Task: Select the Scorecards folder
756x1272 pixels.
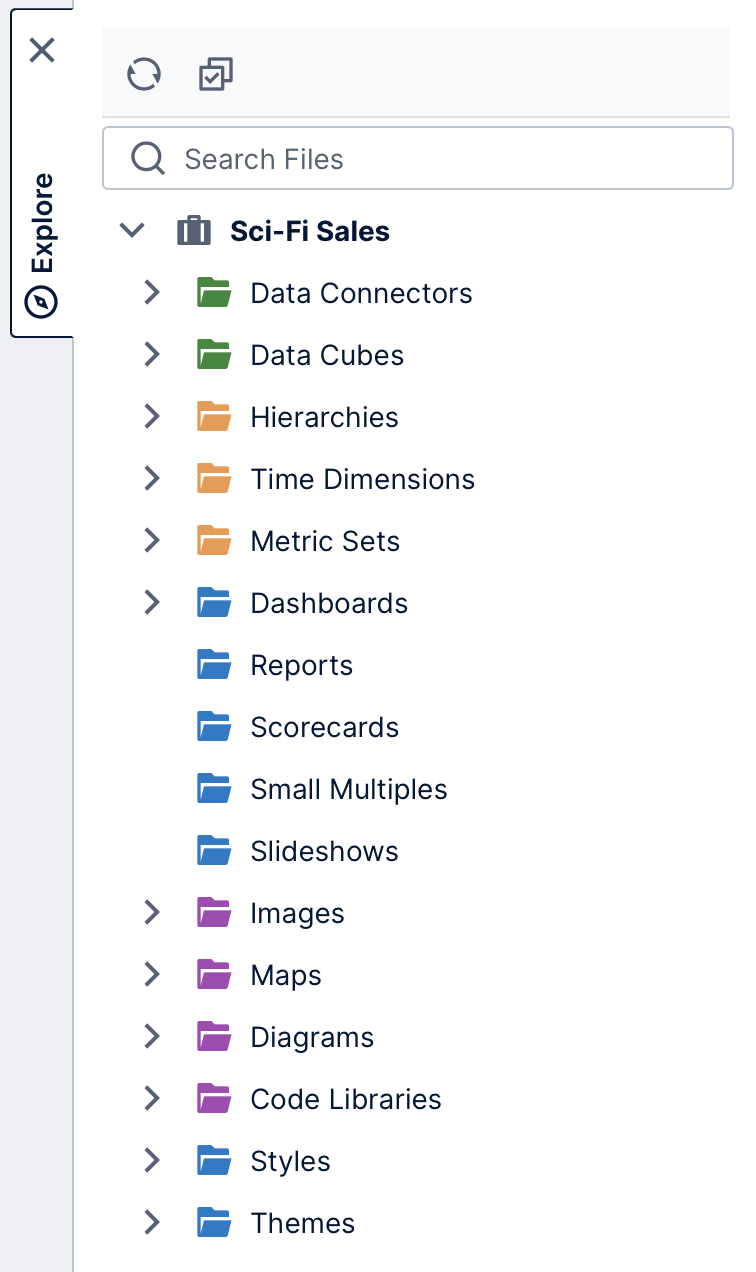Action: [x=324, y=727]
